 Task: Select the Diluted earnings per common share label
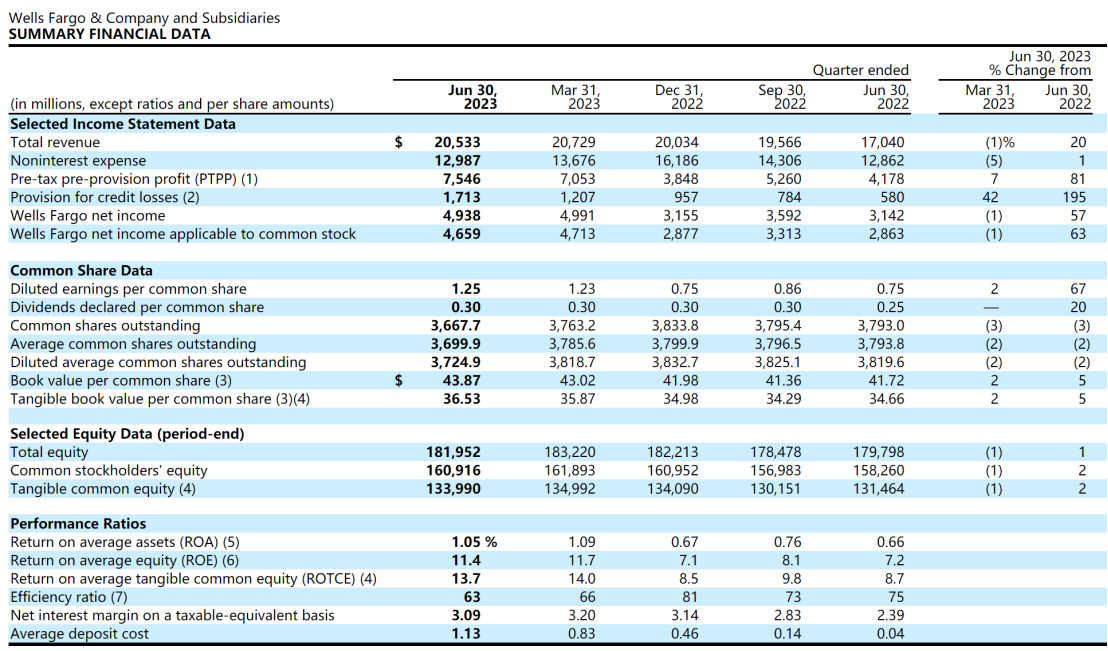(x=128, y=289)
